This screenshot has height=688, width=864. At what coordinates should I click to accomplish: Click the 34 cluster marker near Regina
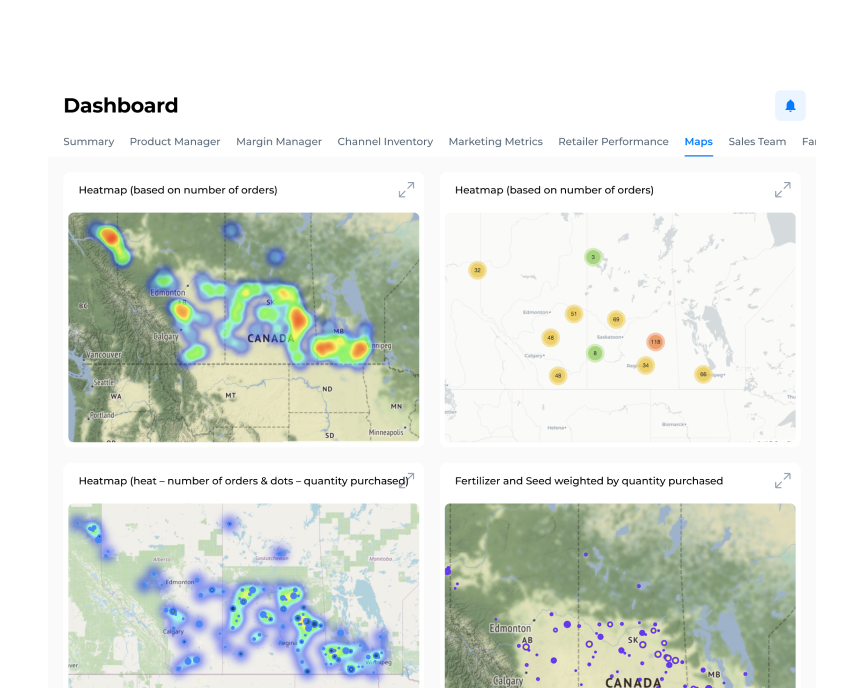pos(645,365)
